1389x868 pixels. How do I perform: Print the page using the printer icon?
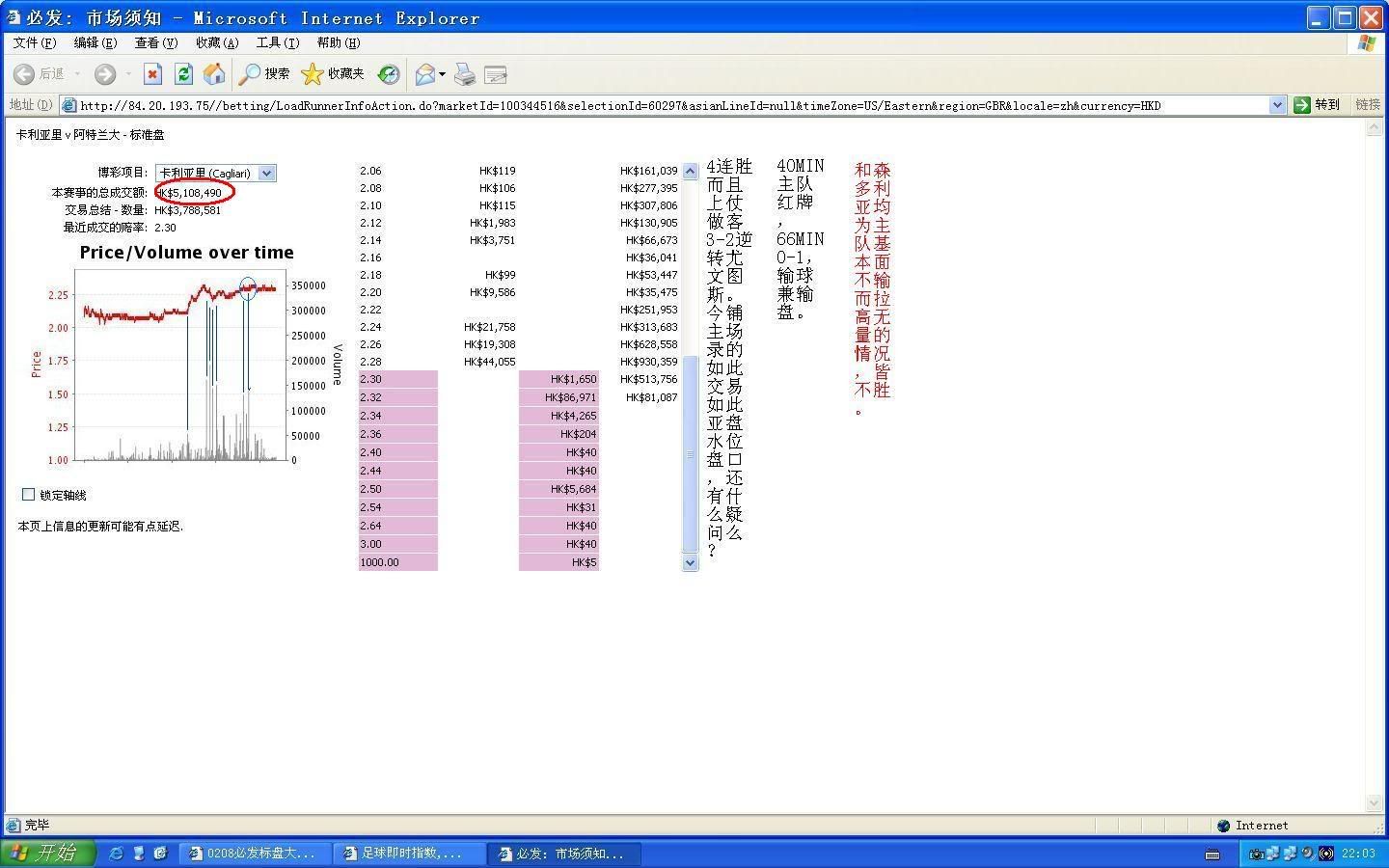click(x=465, y=74)
